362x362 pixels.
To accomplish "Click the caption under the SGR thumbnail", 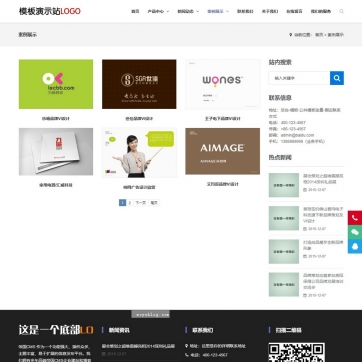I will coord(139,118).
